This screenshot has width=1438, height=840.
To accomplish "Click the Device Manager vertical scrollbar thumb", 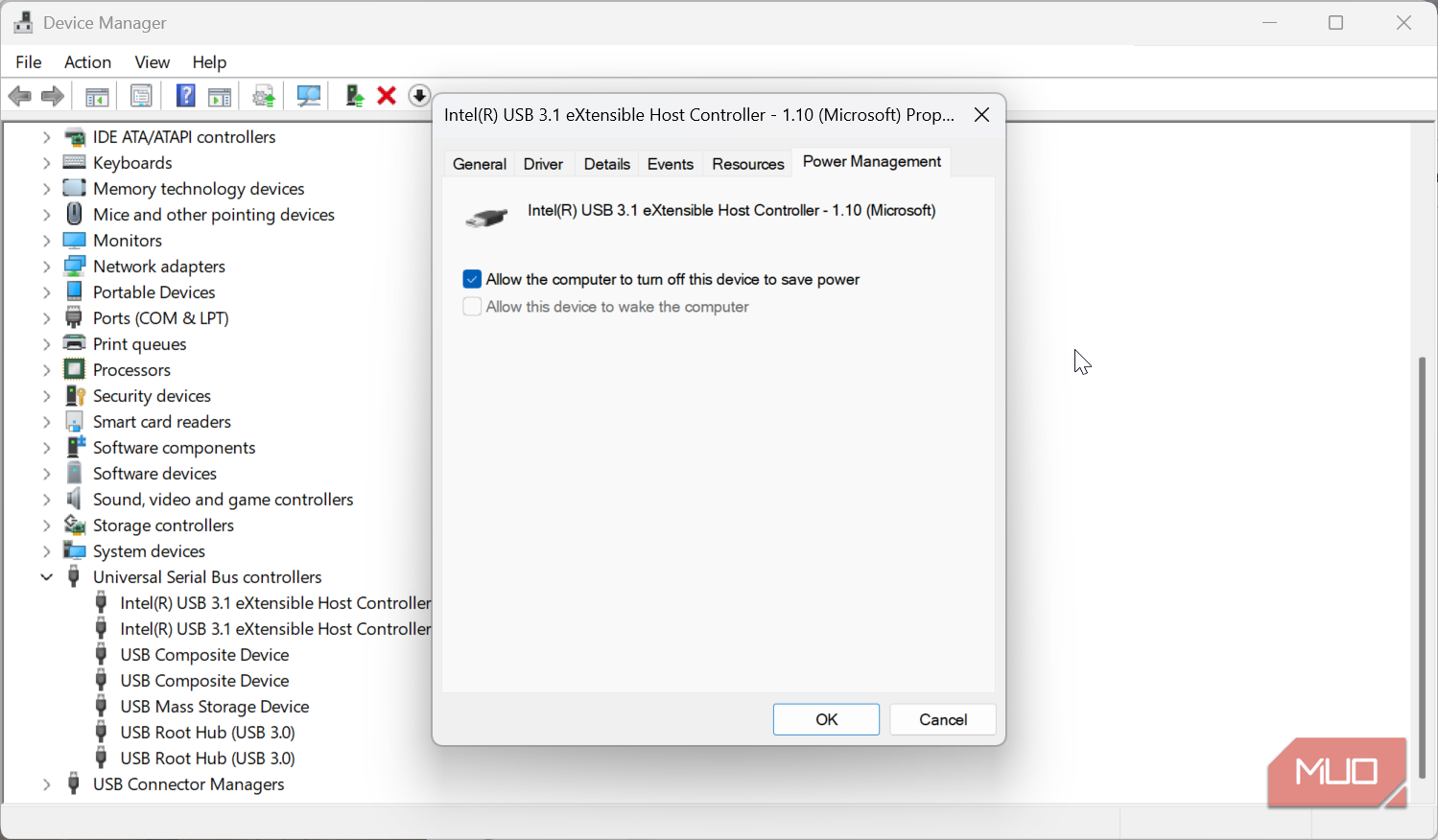I will click(1423, 568).
